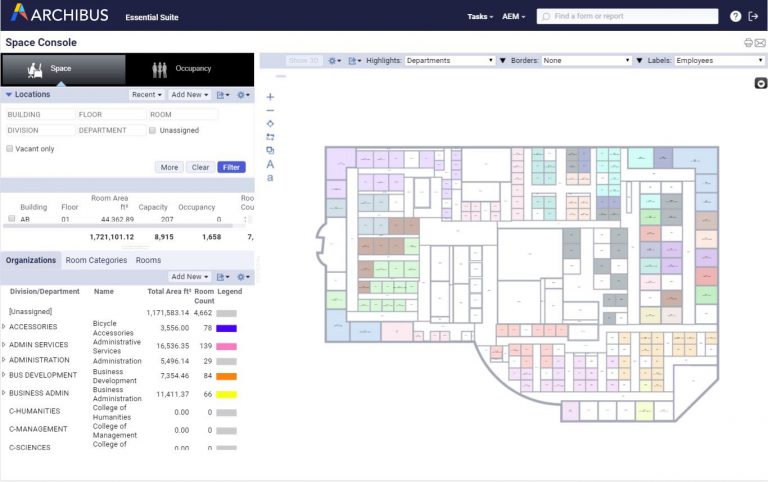
Task: Open the Room Categories tab
Action: 96,260
